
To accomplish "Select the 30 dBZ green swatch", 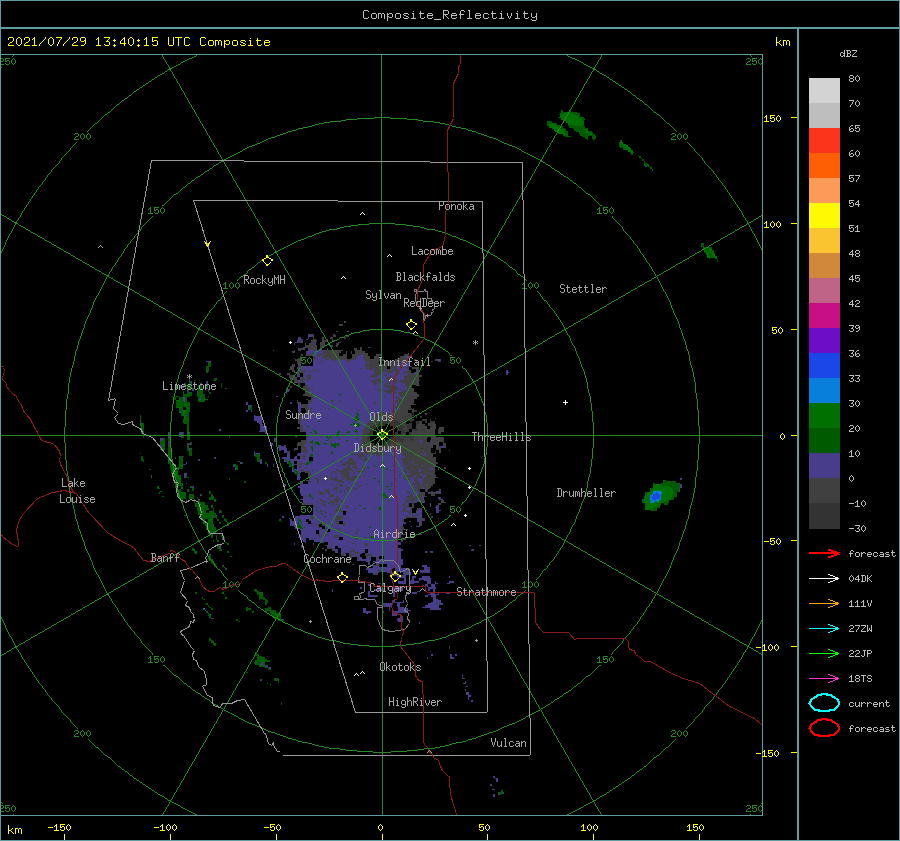I will coord(824,416).
